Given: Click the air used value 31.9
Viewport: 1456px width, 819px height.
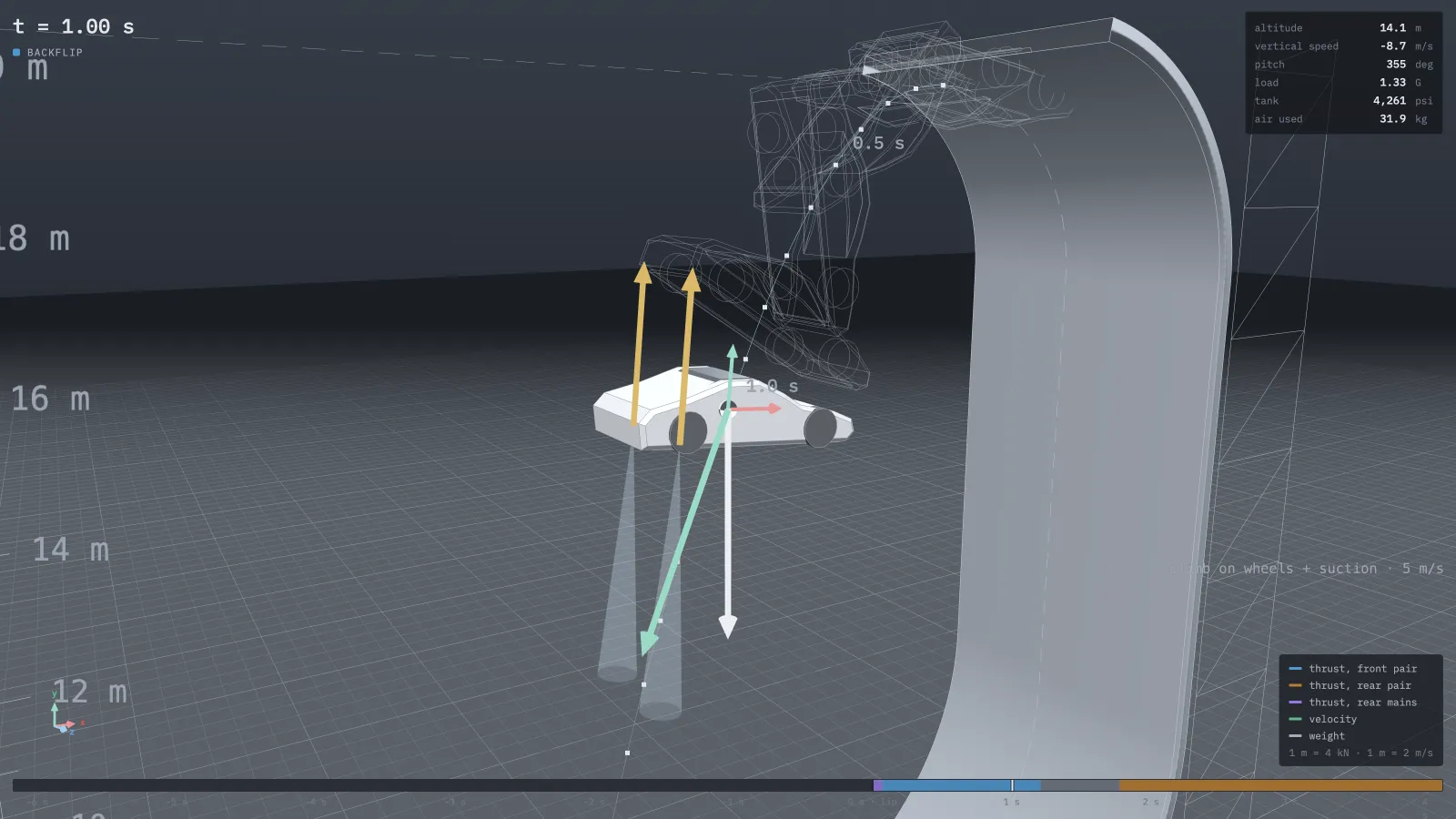Looking at the screenshot, I should coord(1392,119).
